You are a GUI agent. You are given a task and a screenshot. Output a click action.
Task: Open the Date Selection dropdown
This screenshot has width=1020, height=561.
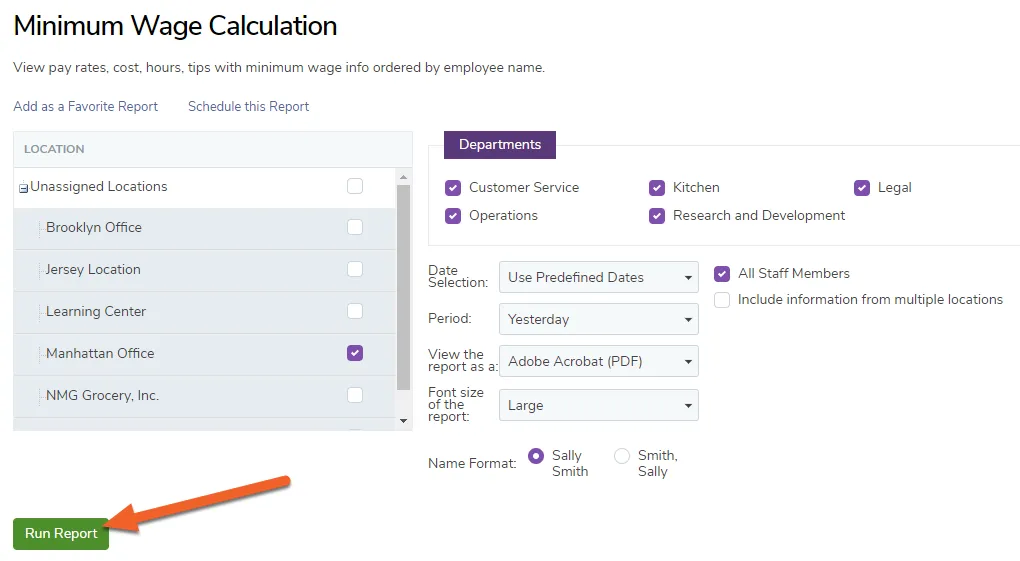pos(598,277)
